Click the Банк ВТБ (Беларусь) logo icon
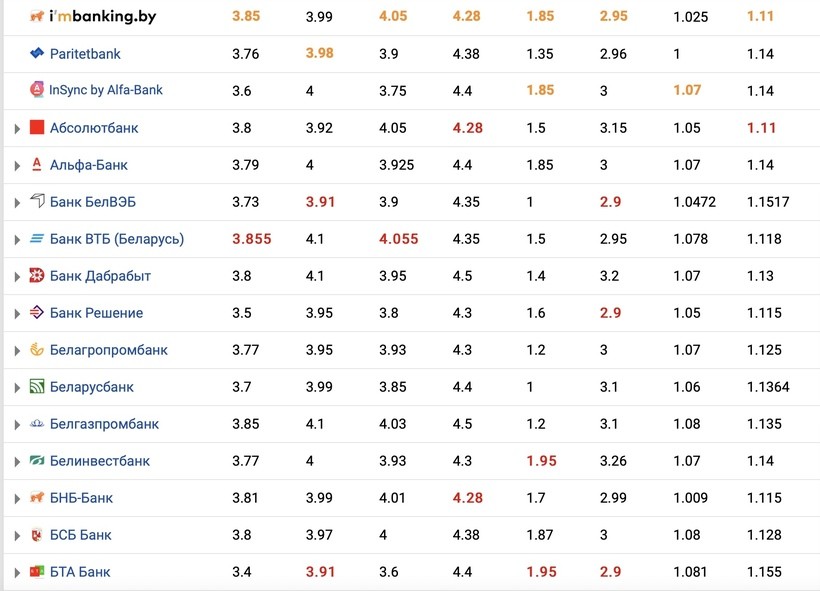This screenshot has width=820, height=591. (x=37, y=239)
